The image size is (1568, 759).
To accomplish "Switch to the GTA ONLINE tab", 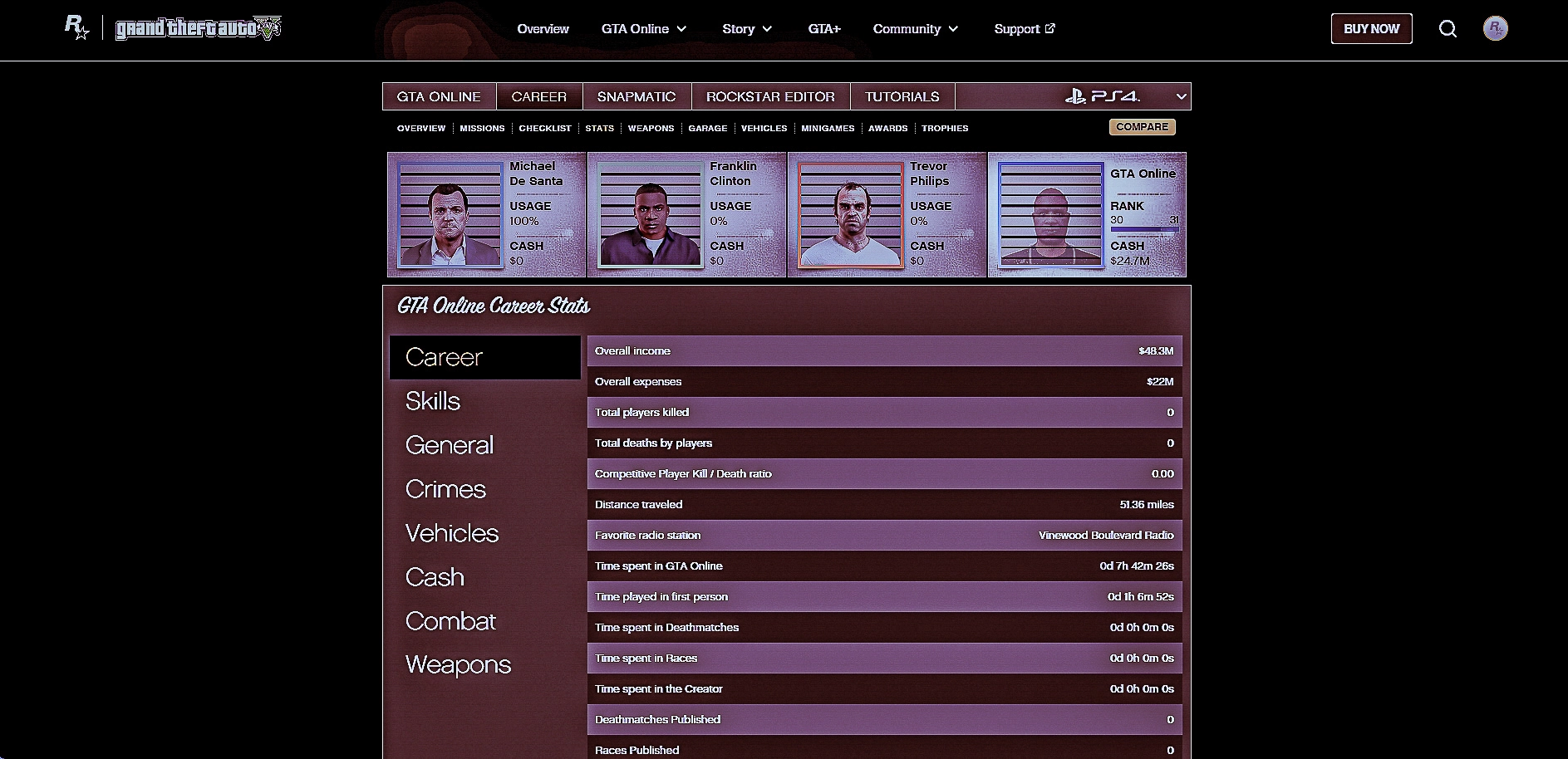I will (439, 96).
